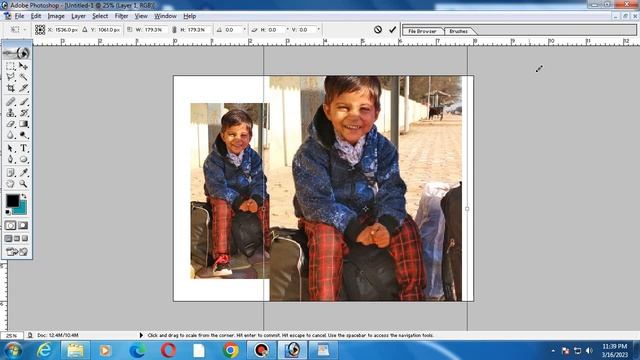Click the Jump to ImageReady button
Viewport: 640px width, 360px height.
[x=17, y=252]
